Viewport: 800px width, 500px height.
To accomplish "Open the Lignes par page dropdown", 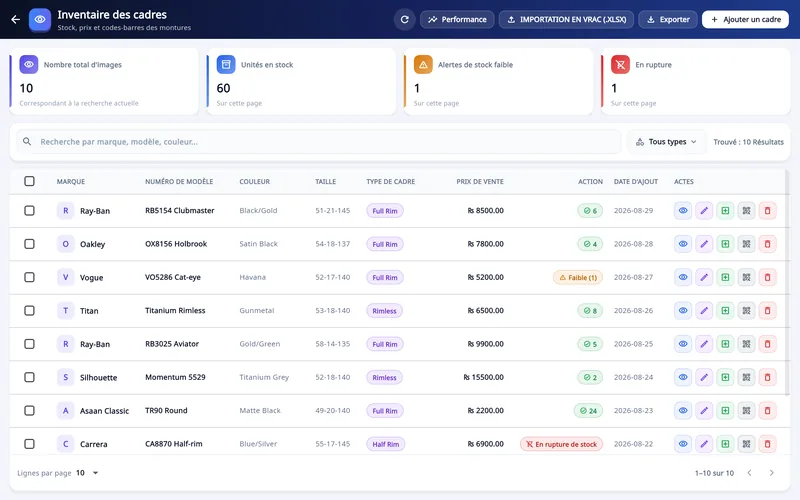I will coord(87,473).
